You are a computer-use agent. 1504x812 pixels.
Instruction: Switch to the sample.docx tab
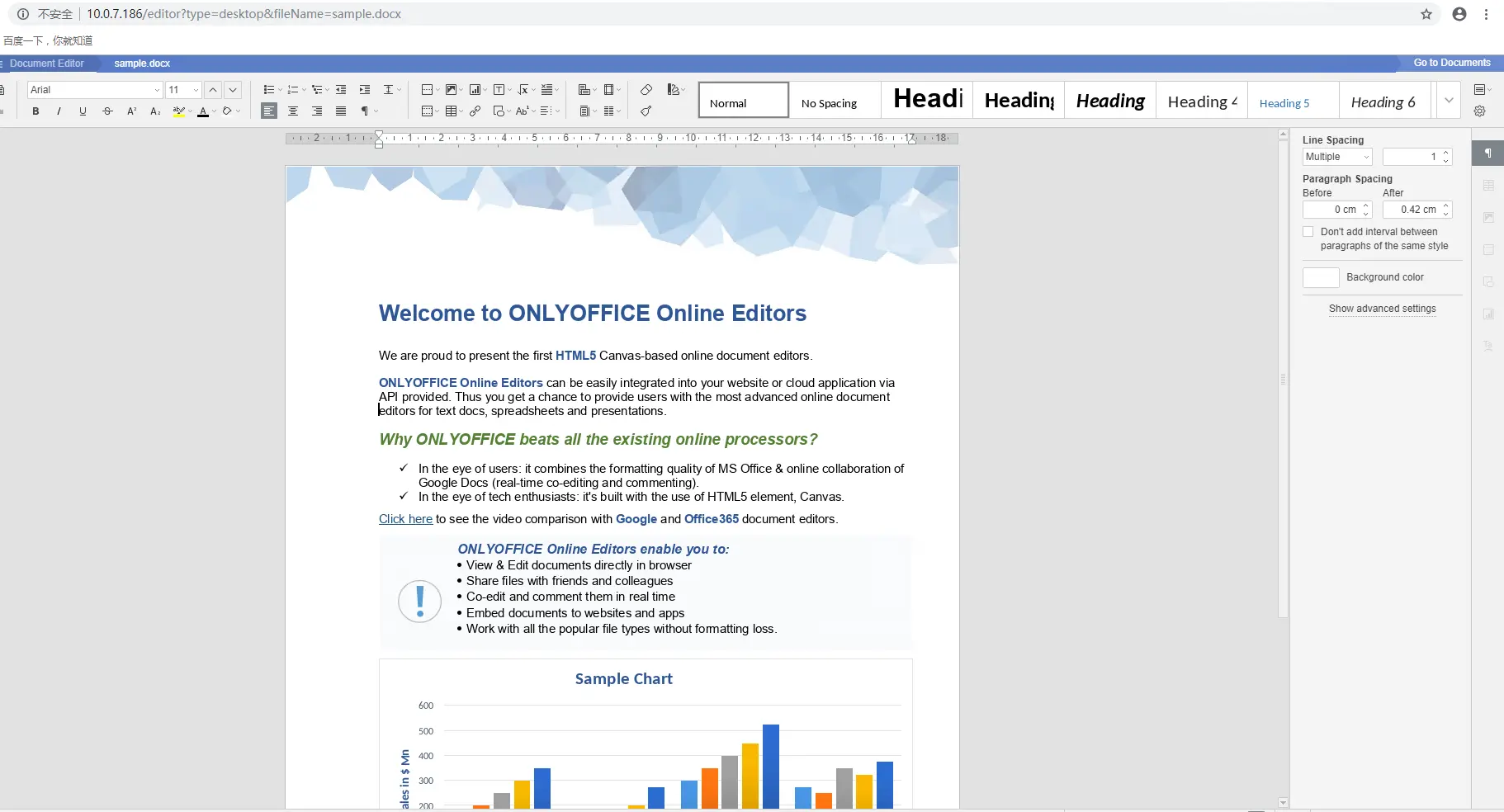[x=142, y=64]
